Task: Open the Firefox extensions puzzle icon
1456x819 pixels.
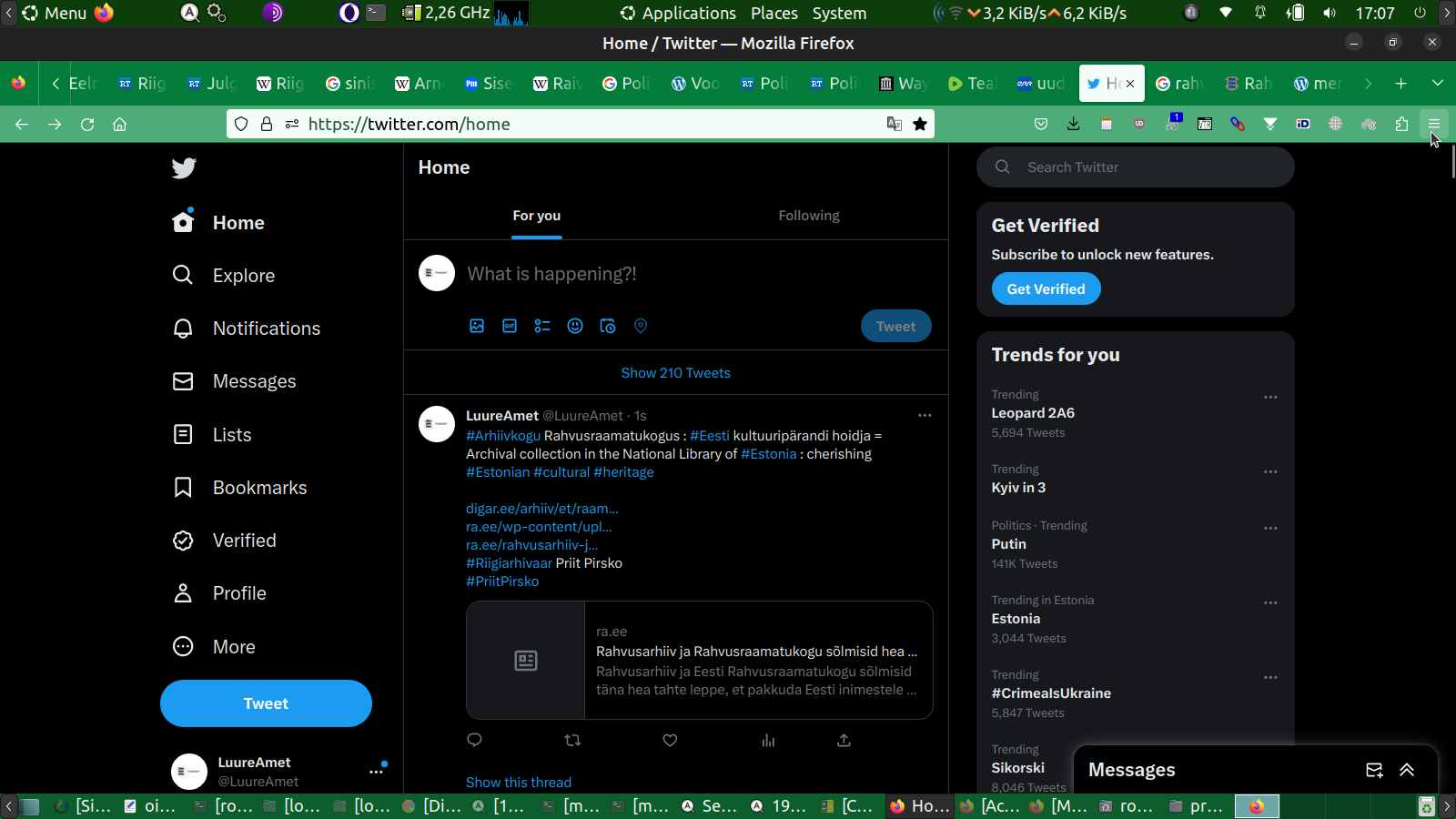Action: (1401, 125)
